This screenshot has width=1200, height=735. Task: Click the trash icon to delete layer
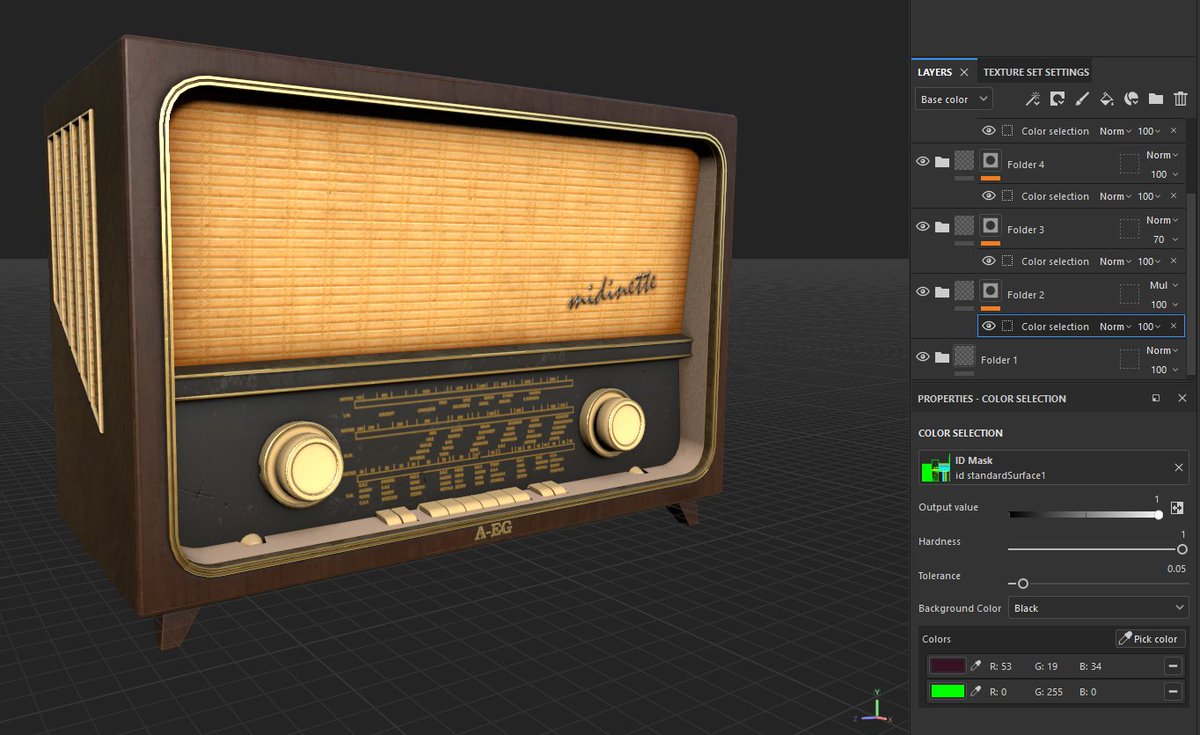point(1181,99)
